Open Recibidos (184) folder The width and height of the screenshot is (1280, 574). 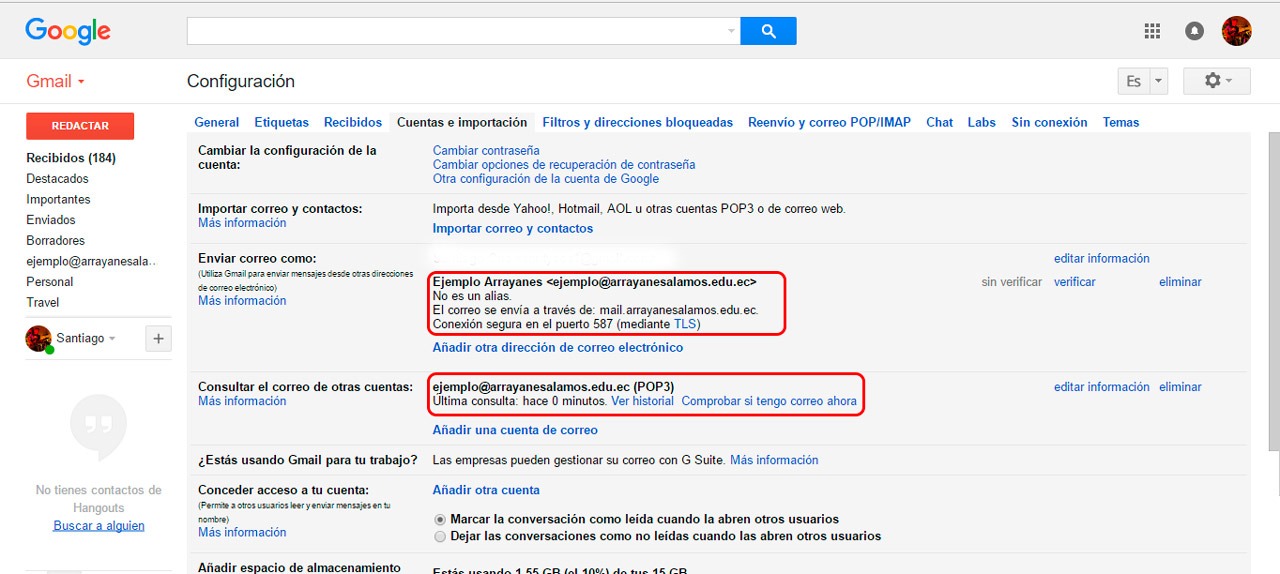click(x=71, y=158)
